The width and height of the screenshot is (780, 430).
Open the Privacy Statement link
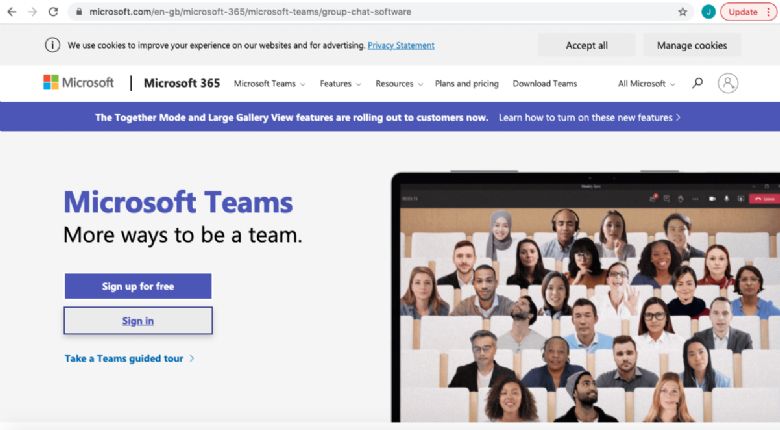pyautogui.click(x=401, y=45)
